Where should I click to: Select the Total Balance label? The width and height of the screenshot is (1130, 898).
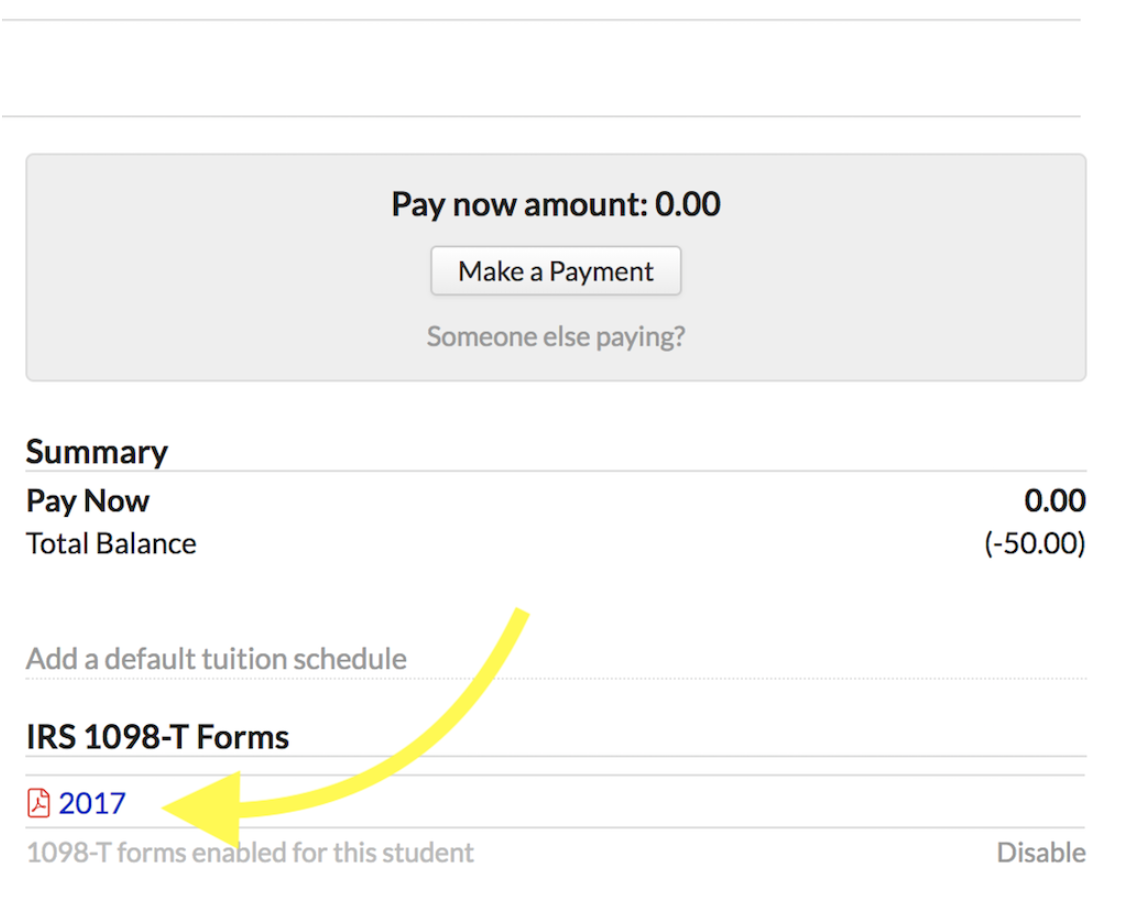click(111, 544)
